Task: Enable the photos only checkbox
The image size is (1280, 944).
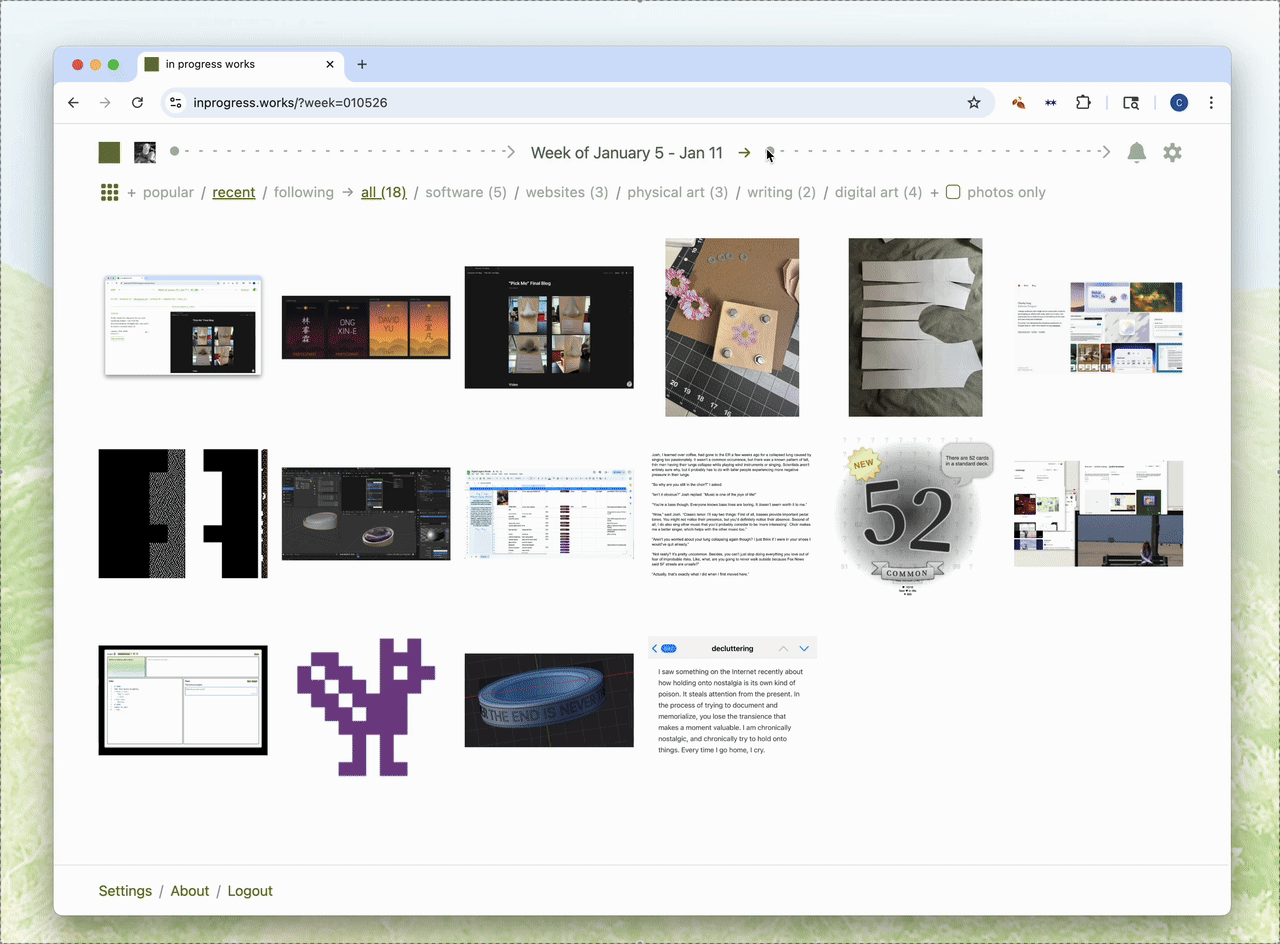Action: point(953,192)
